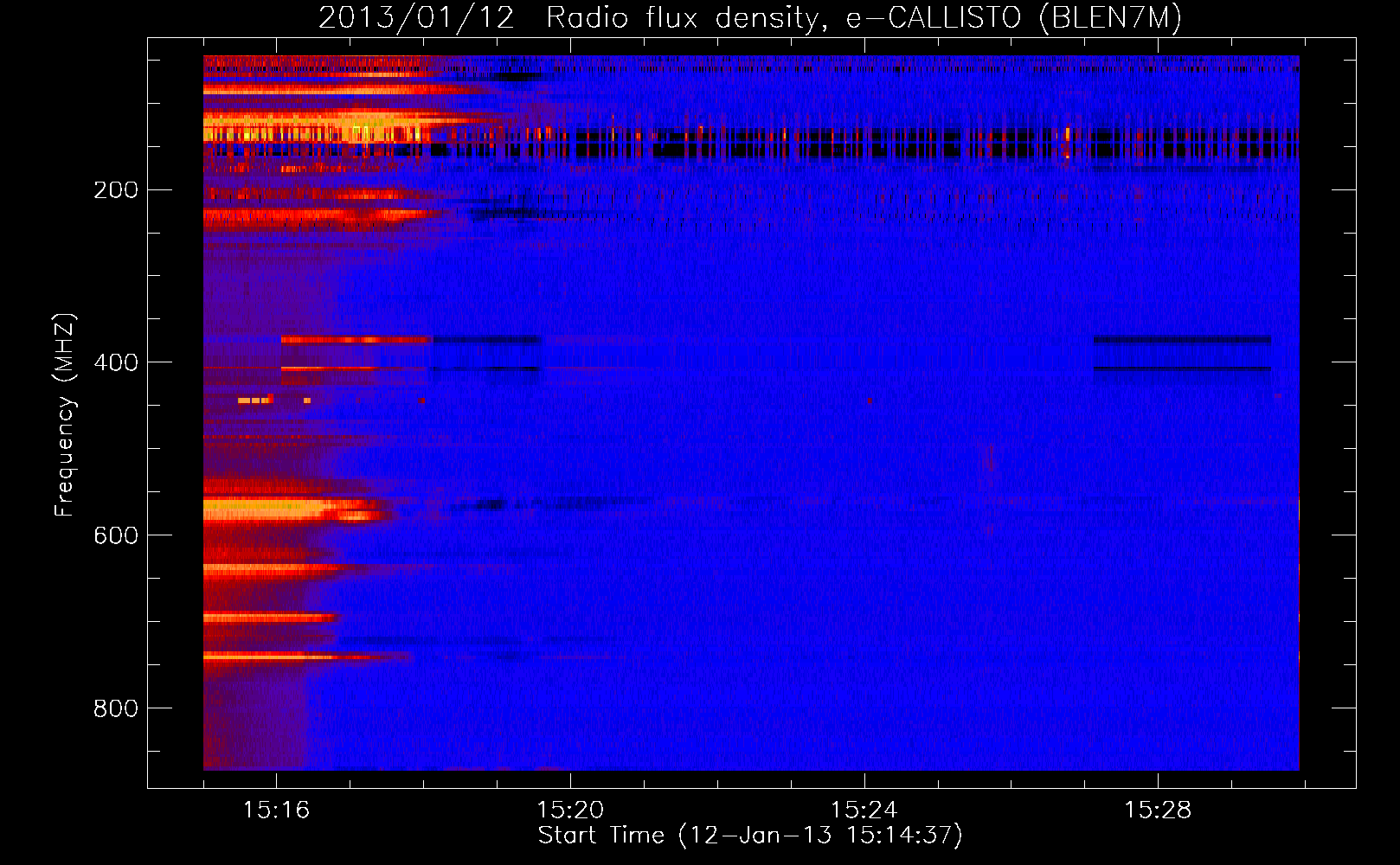Click the 15:20 time tick label
Screen dimensions: 1400x865
[570, 811]
